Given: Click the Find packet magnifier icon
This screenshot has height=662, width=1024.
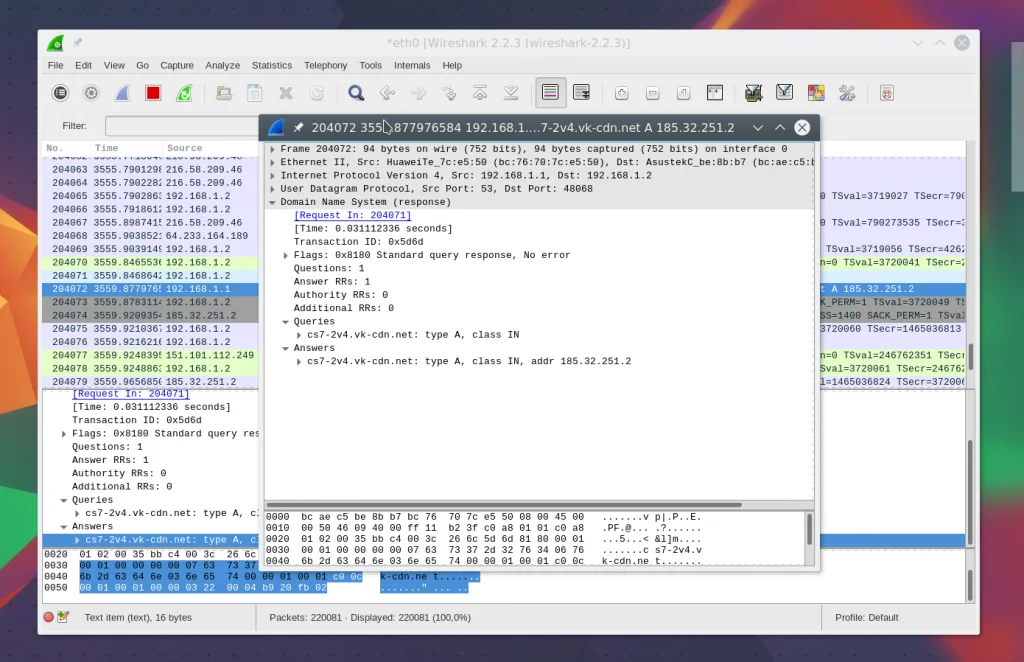Looking at the screenshot, I should coord(355,93).
